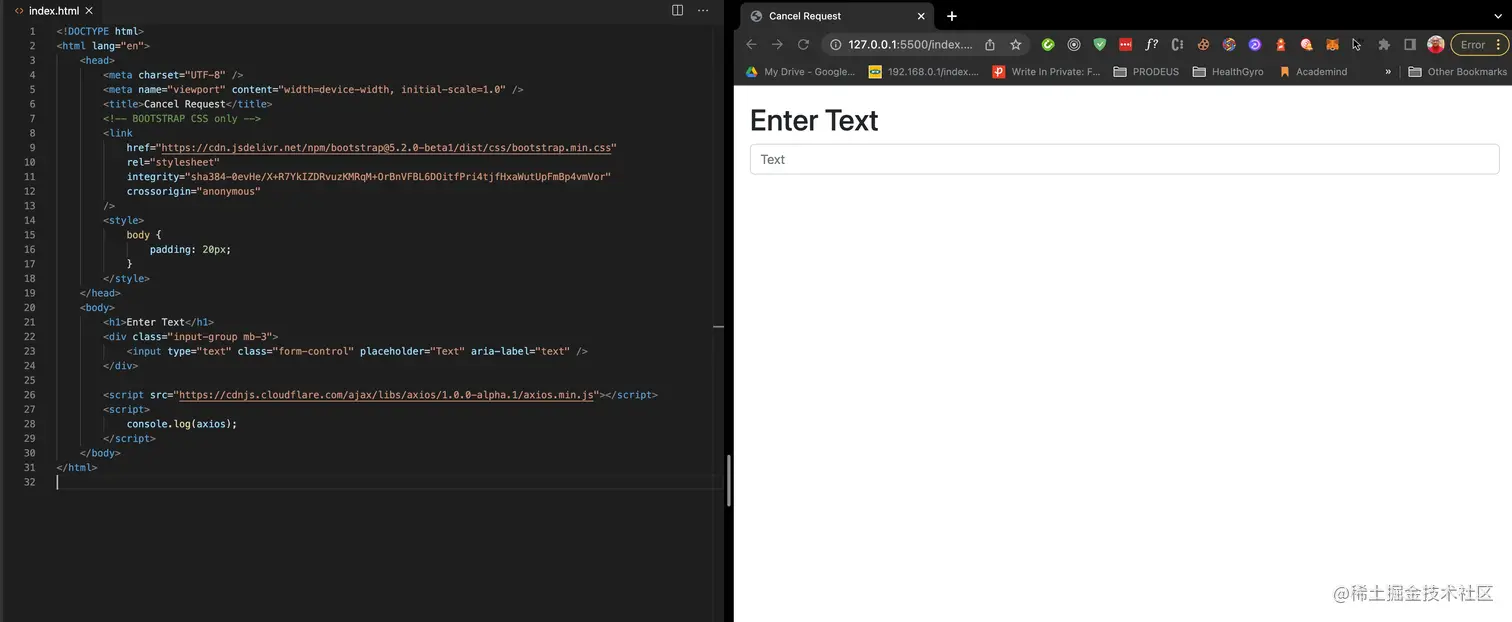The width and height of the screenshot is (1512, 622).
Task: Select the index.html editor tab
Action: click(54, 11)
